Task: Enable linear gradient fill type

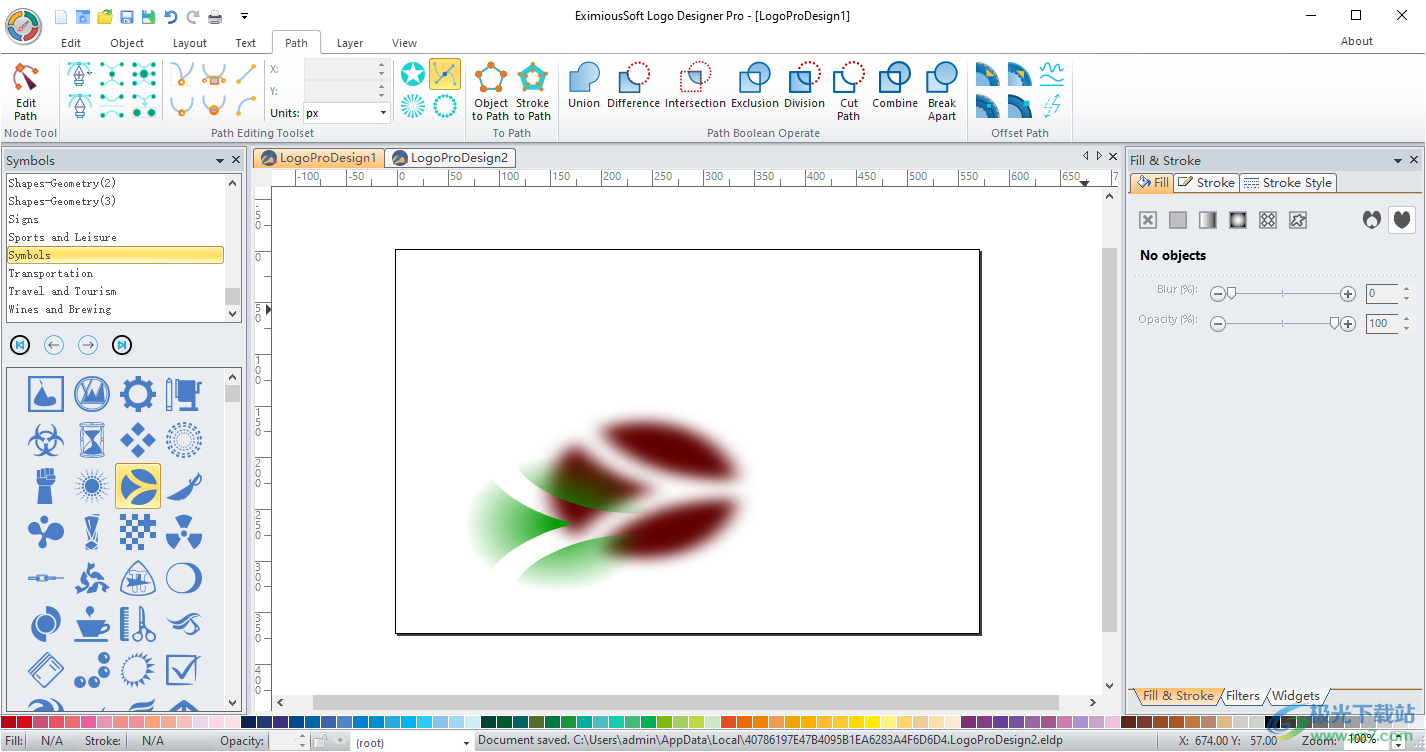Action: pos(1207,219)
